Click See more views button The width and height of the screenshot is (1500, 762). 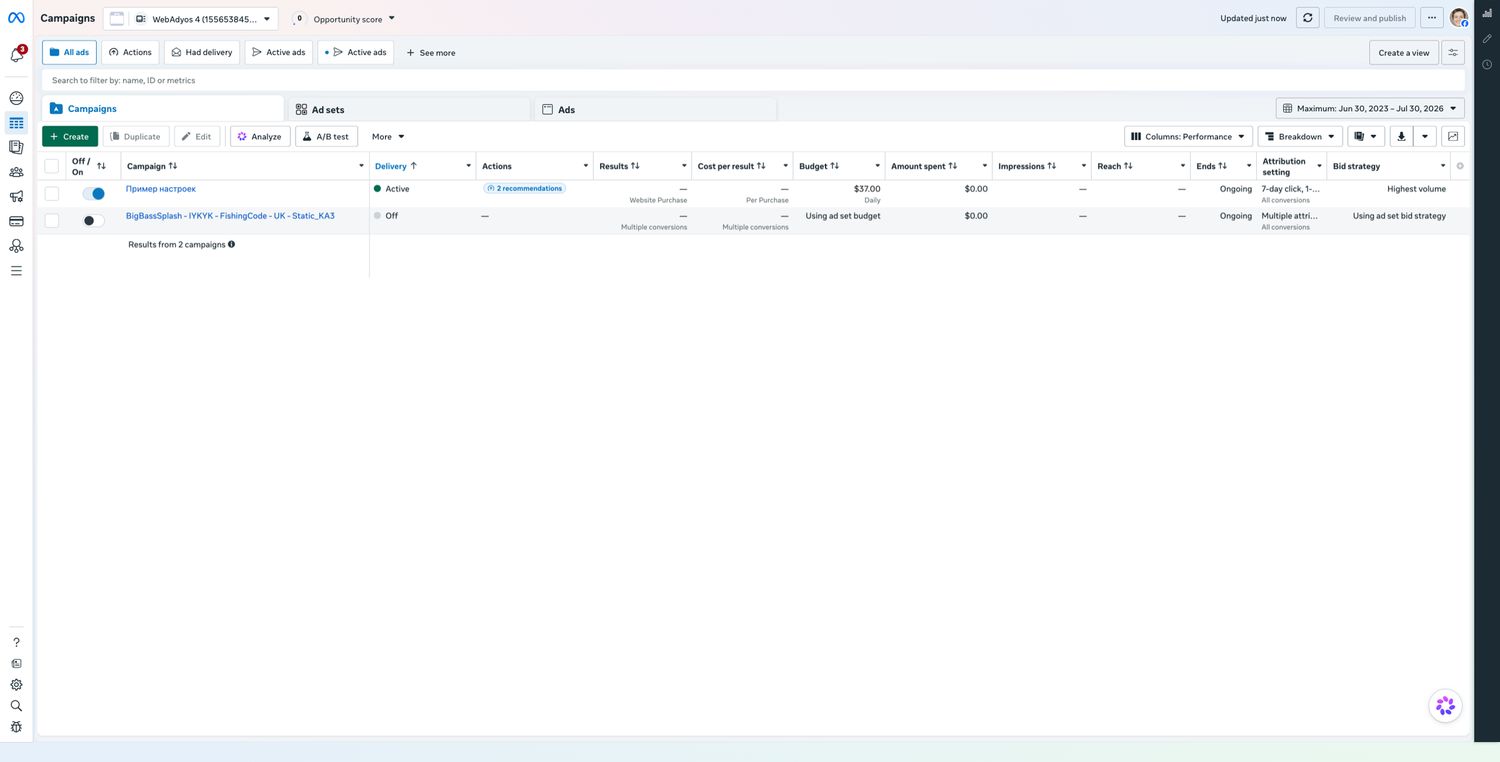click(x=431, y=52)
